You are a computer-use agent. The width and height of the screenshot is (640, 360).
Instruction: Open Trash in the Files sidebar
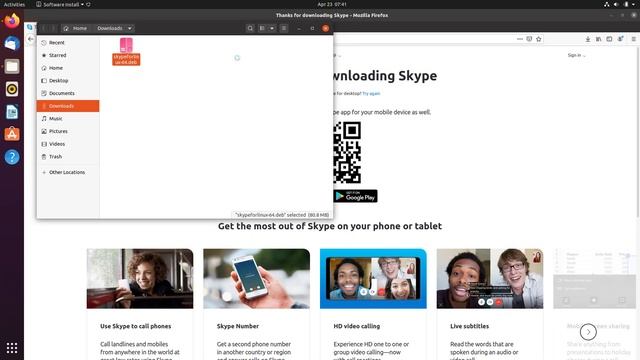68,156
